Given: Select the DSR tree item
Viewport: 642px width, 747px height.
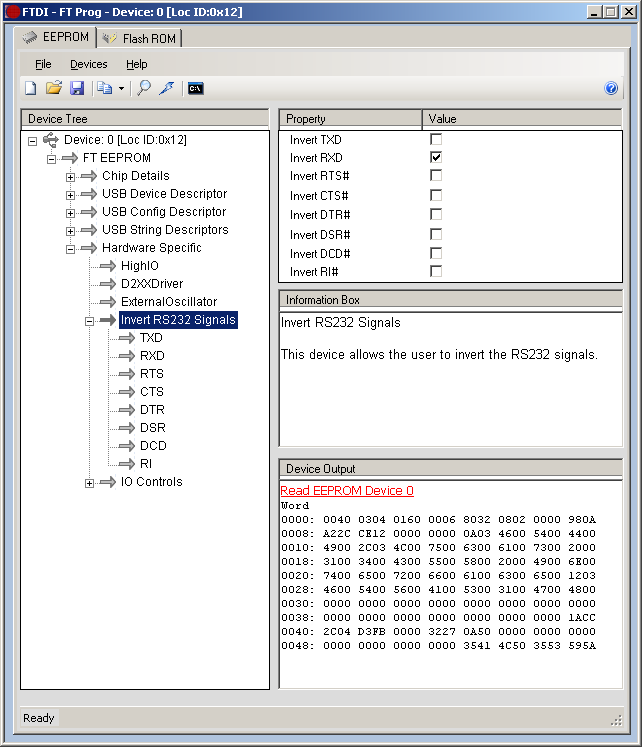Looking at the screenshot, I should 152,428.
